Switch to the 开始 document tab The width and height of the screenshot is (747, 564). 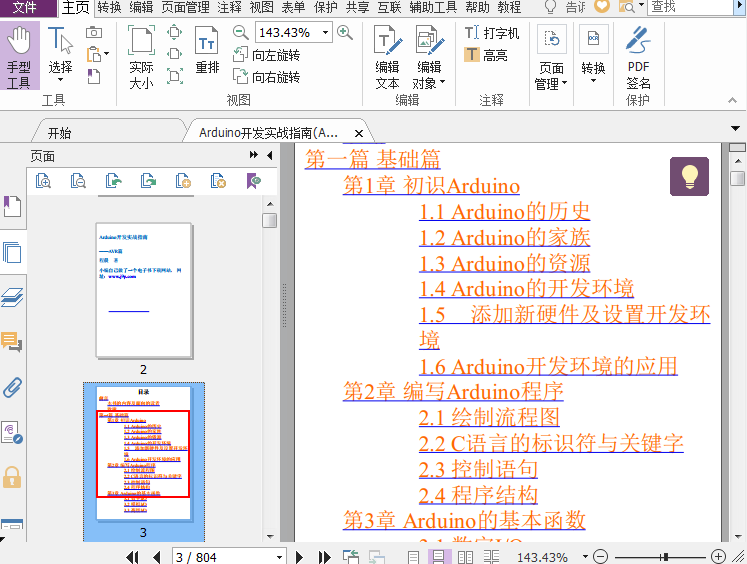coord(60,133)
